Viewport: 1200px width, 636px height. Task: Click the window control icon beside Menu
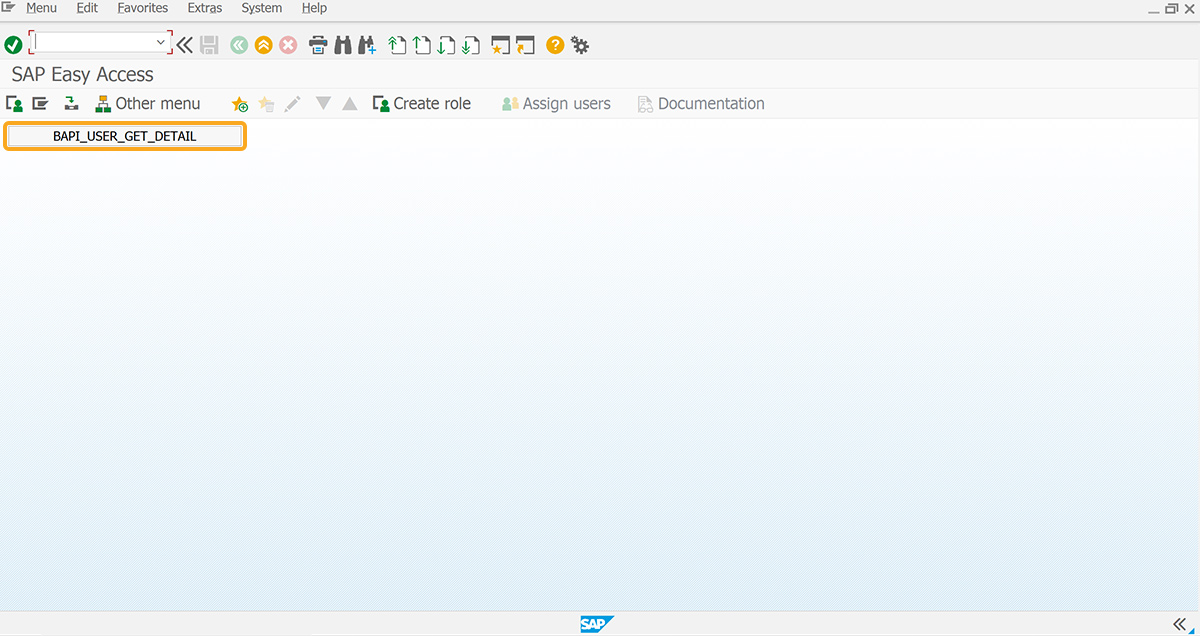pos(8,7)
